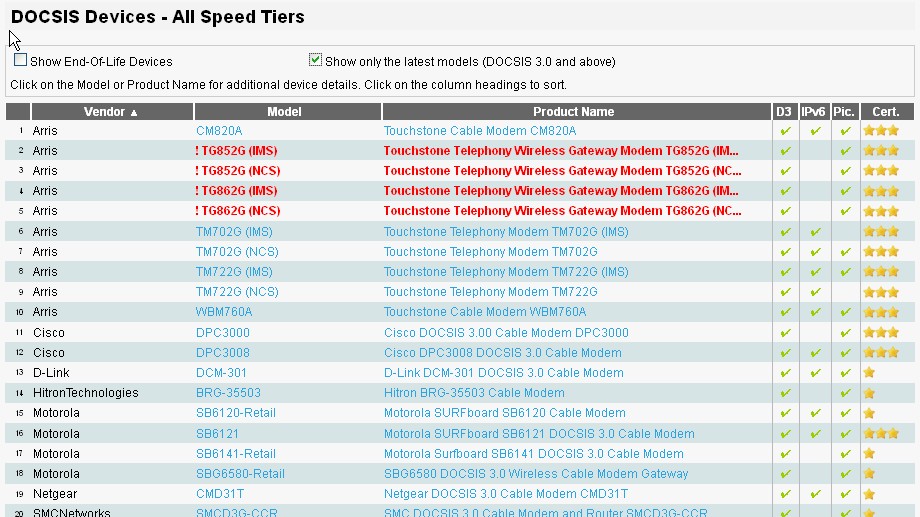The image size is (920, 517).
Task: Click the three-star Cert. rating for CM820A
Action: pyautogui.click(x=881, y=130)
